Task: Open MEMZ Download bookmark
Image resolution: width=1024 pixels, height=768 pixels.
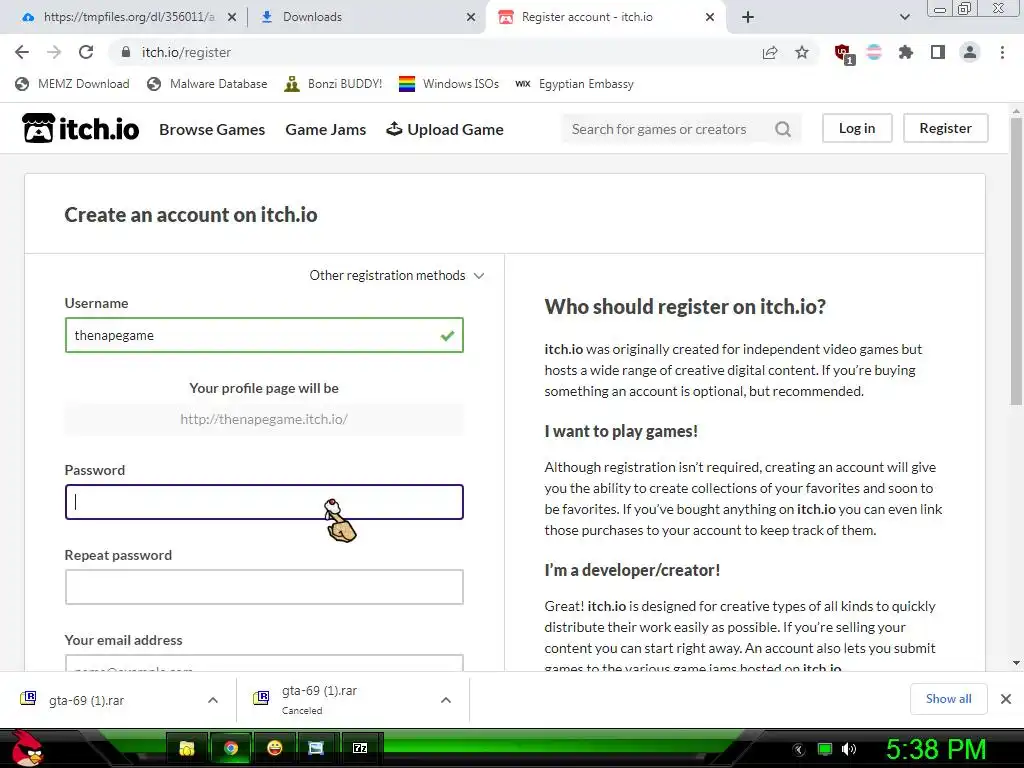Action: pos(72,84)
